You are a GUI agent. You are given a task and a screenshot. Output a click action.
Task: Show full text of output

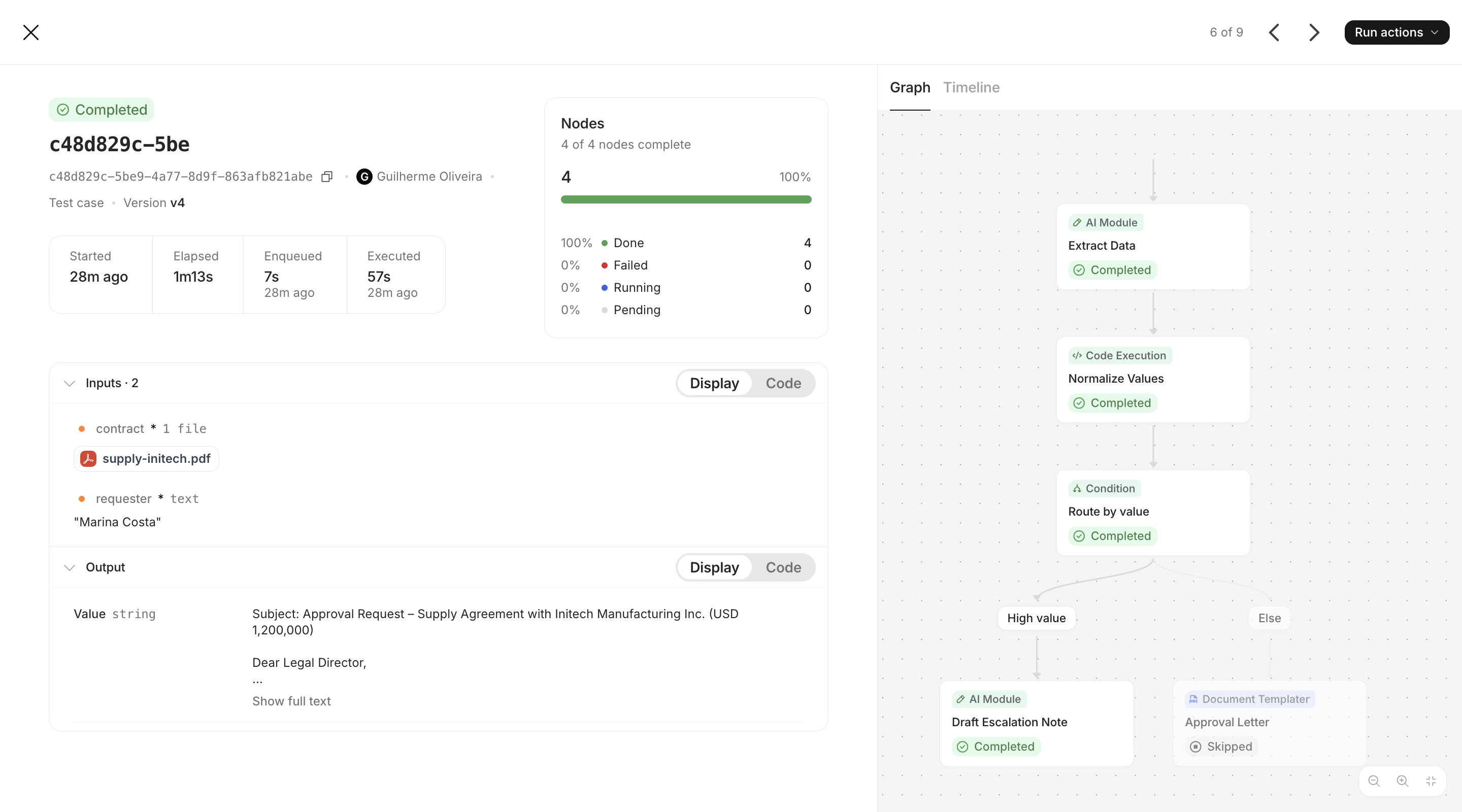[x=291, y=701]
